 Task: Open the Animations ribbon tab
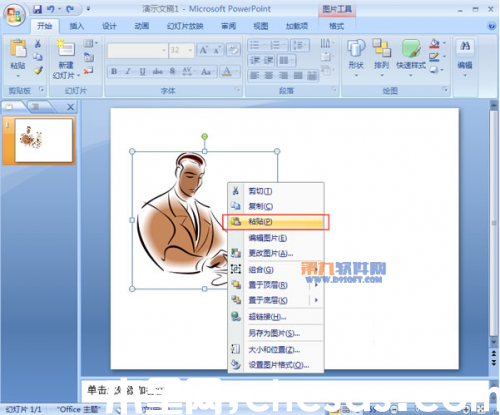(x=142, y=26)
